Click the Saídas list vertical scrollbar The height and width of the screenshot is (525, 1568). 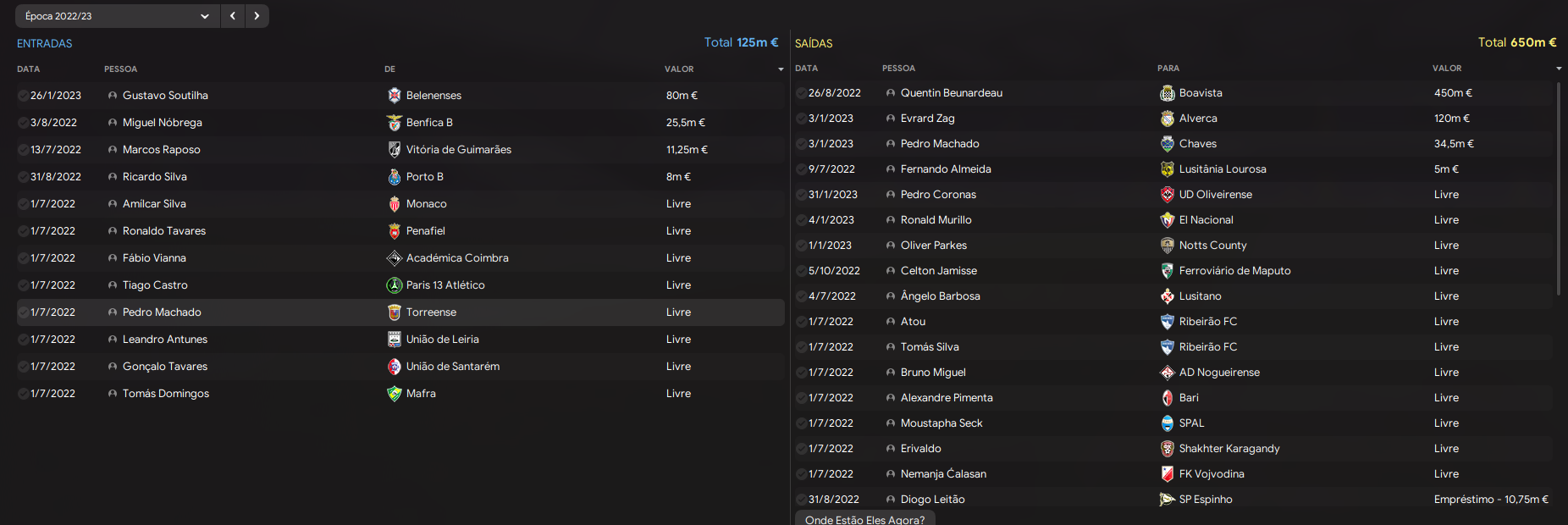pyautogui.click(x=1559, y=189)
